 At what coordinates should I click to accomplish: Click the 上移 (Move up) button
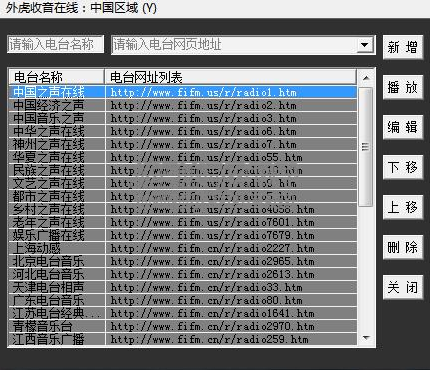point(403,207)
